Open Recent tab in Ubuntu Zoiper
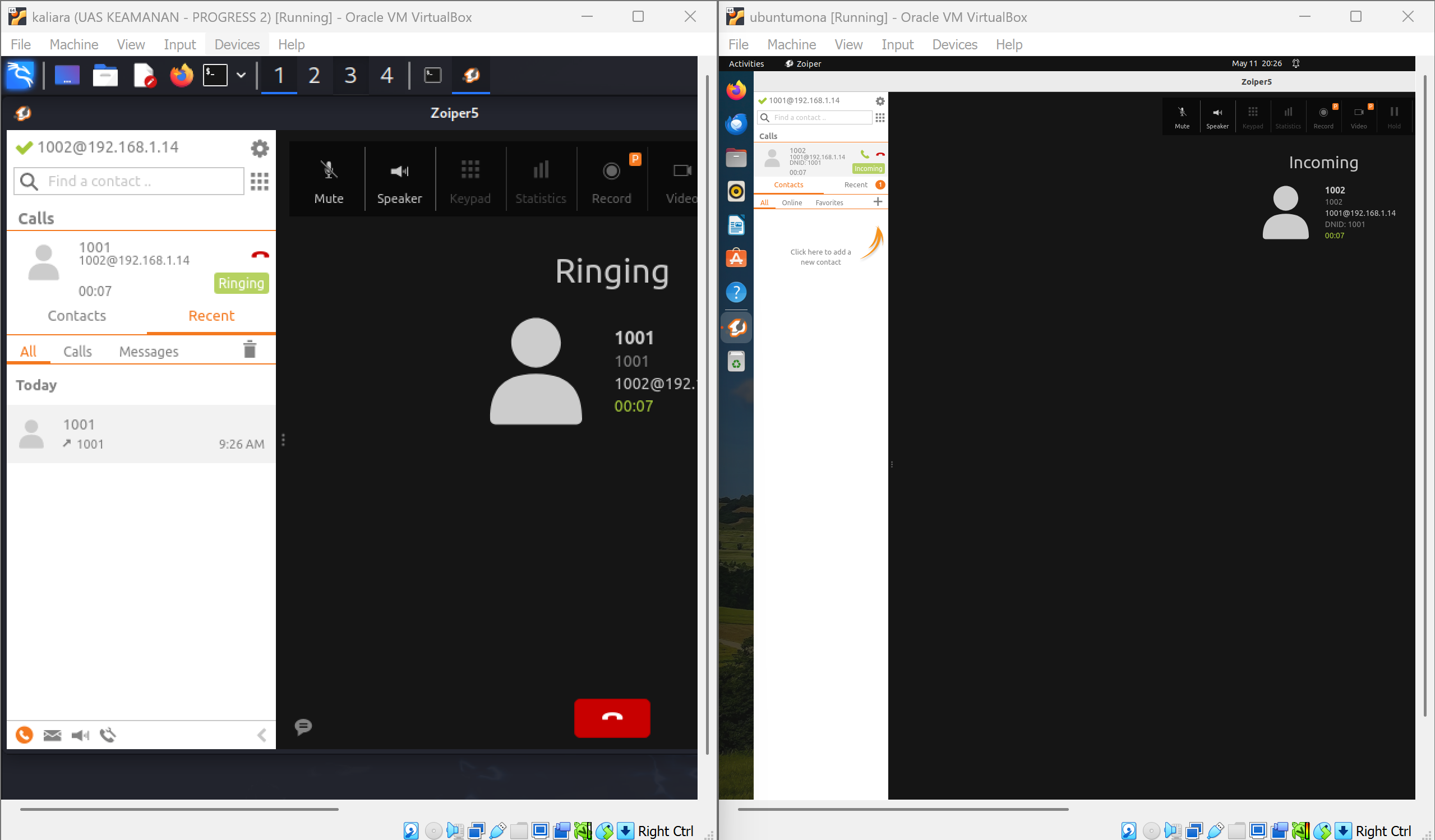Image resolution: width=1435 pixels, height=840 pixels. (x=856, y=185)
